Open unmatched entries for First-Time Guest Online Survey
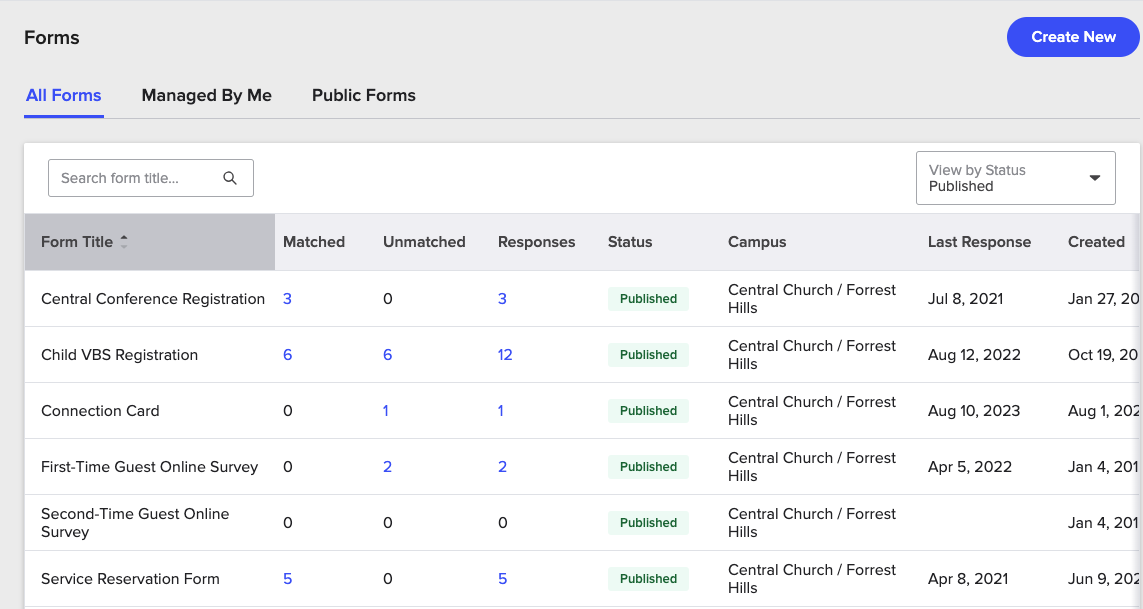 pos(387,467)
